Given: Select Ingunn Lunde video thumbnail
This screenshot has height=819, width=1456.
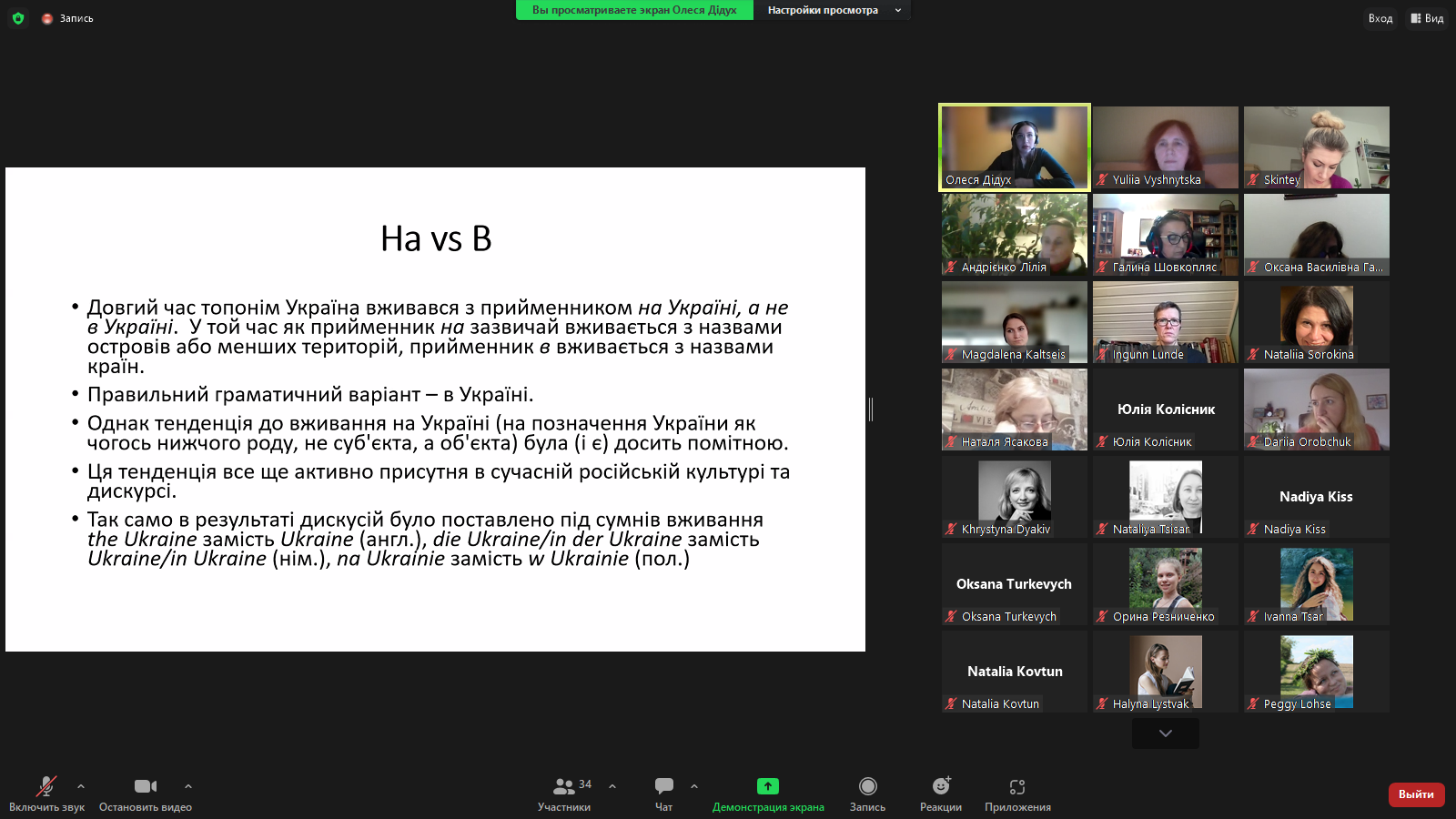Looking at the screenshot, I should (x=1165, y=321).
